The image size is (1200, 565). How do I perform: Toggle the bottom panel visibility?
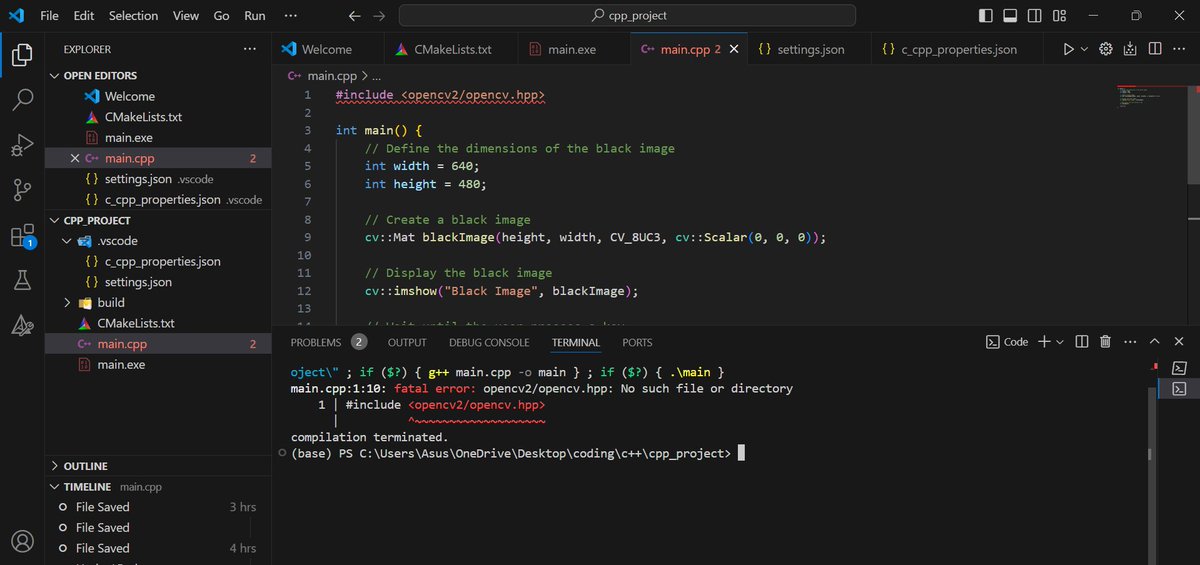coord(1010,16)
